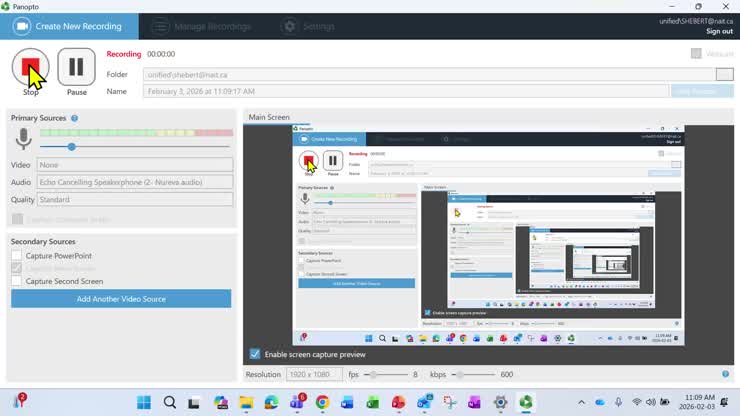Expand the Folder picker arrow button
Screen dimensions: 740x416
[x=724, y=75]
